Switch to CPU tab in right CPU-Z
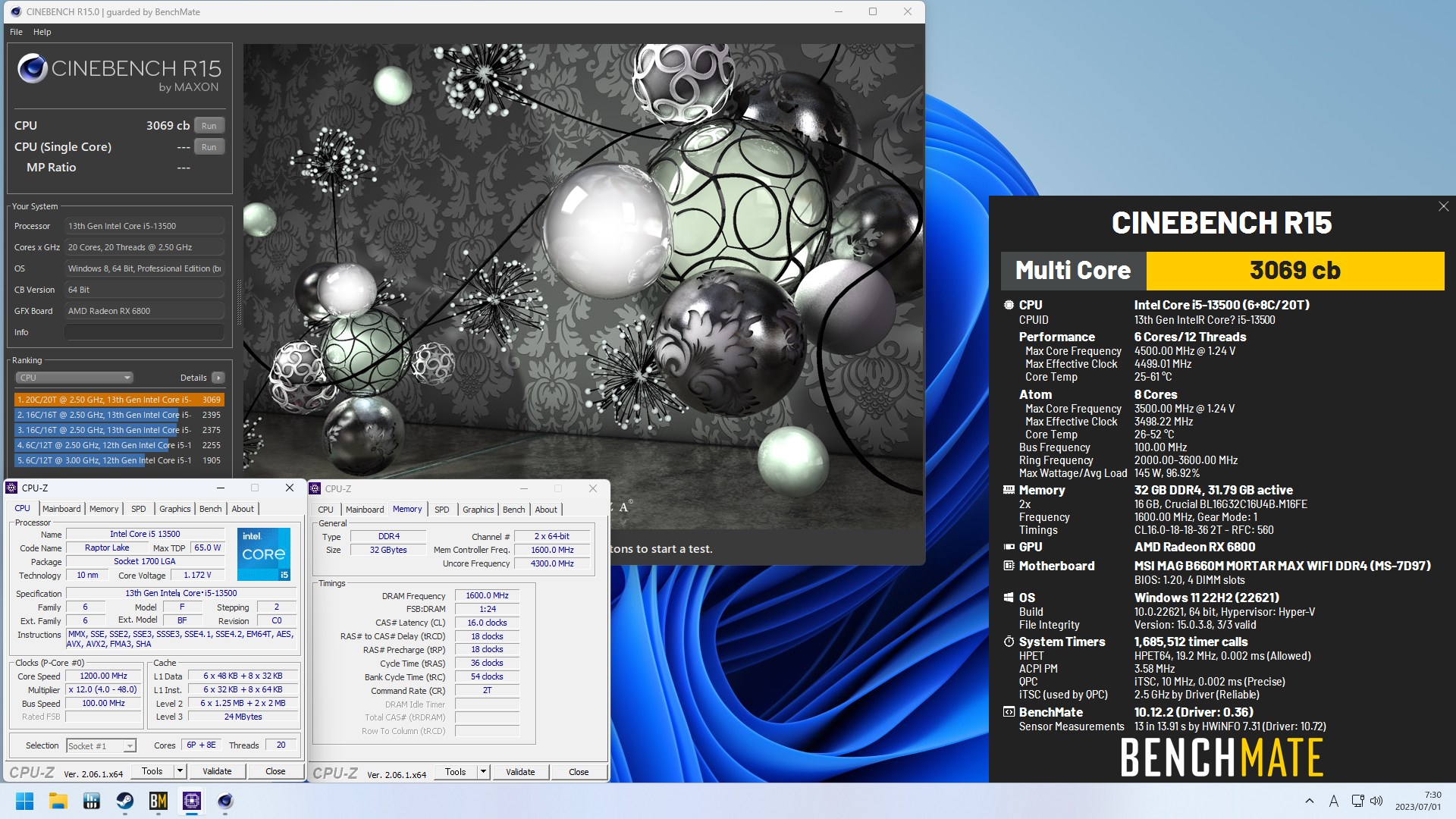Viewport: 1456px width, 819px height. [326, 510]
